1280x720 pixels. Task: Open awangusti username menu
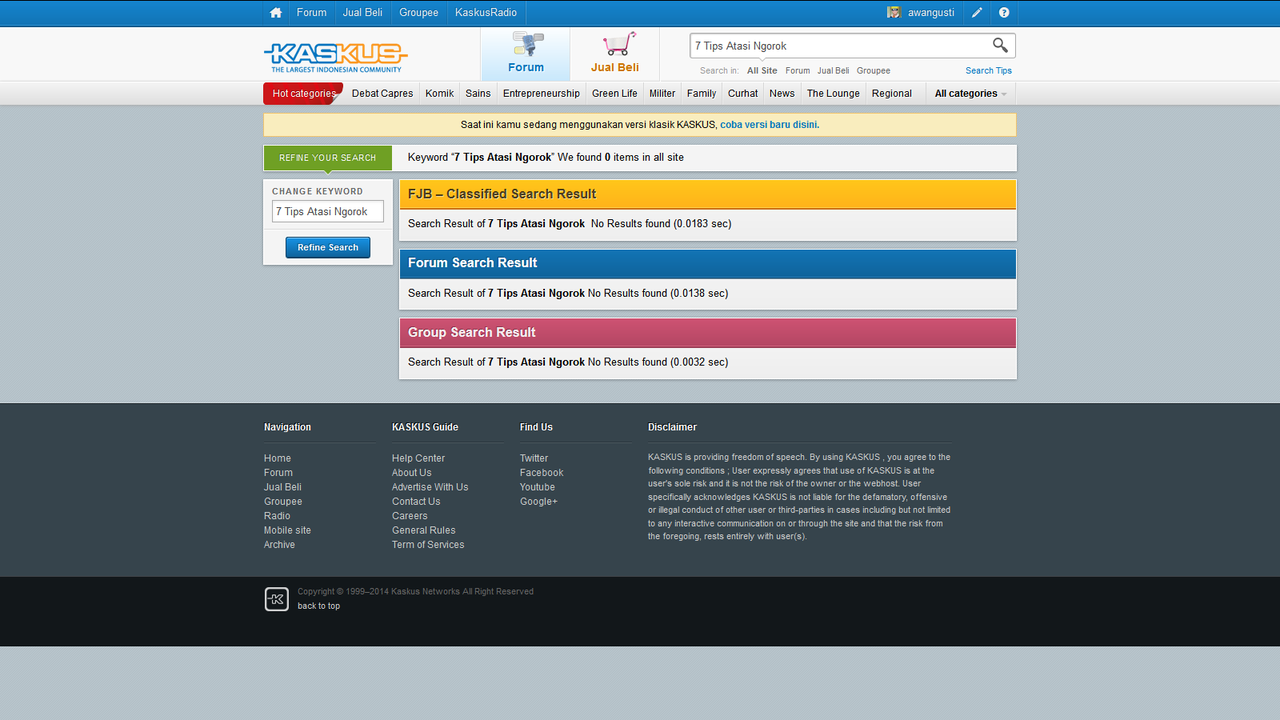tap(931, 13)
